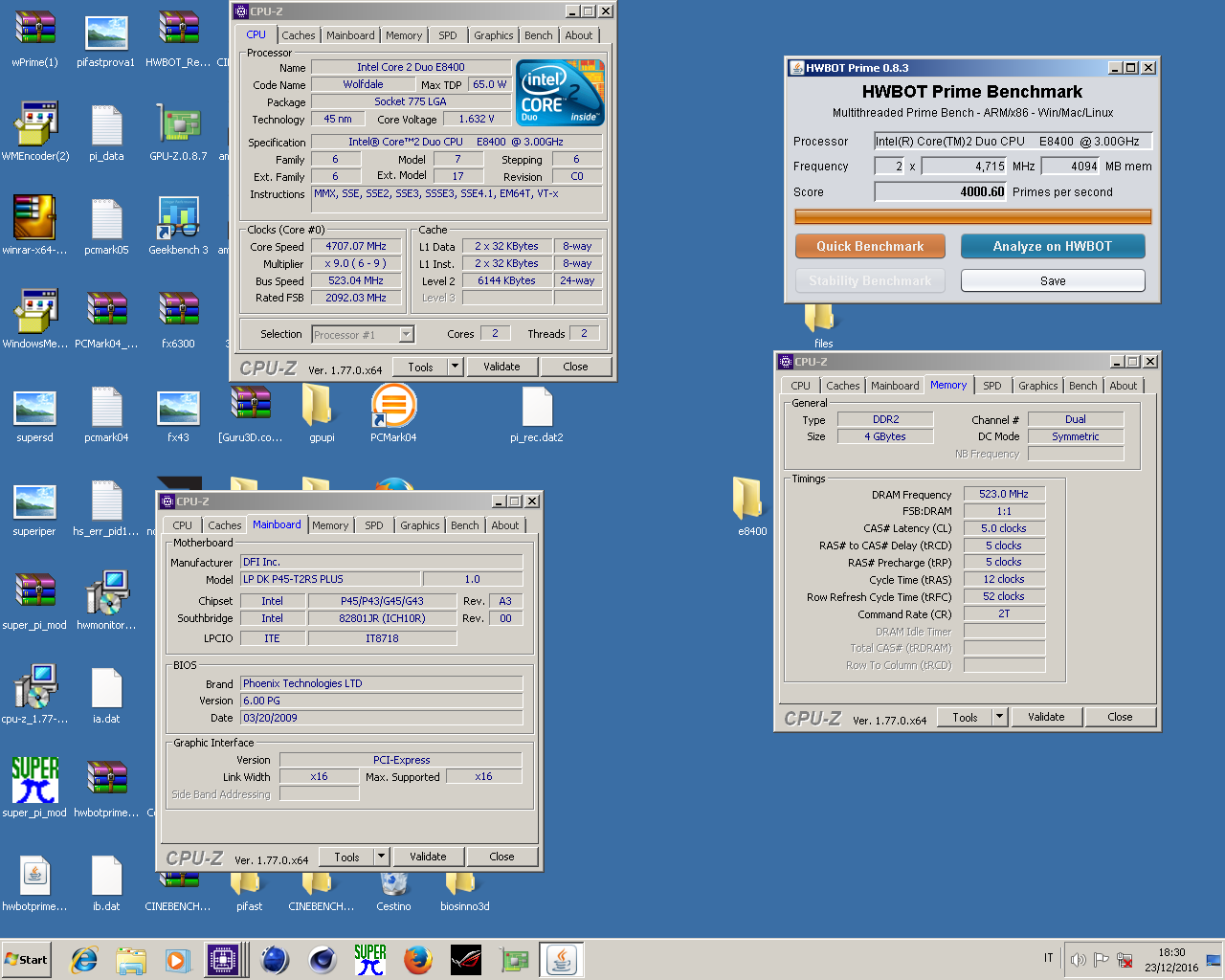Open the hs_err_pid1 log file

(106, 500)
